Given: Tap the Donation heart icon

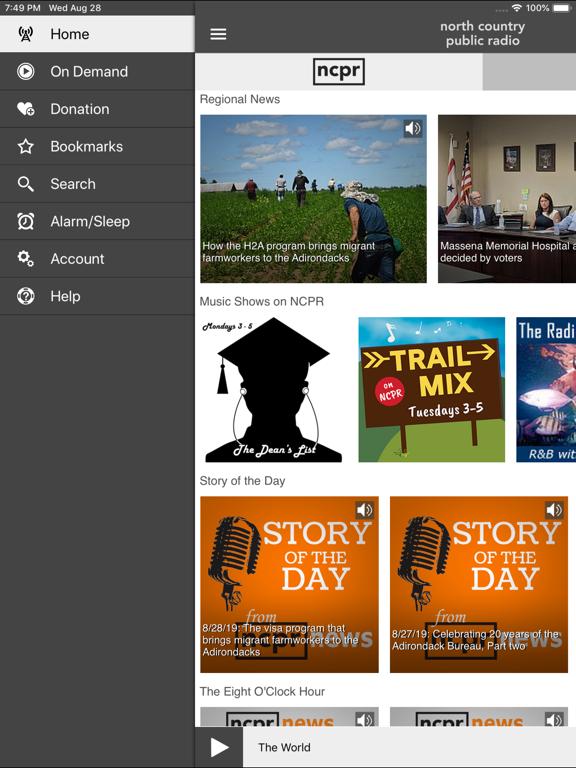Looking at the screenshot, I should click(25, 109).
